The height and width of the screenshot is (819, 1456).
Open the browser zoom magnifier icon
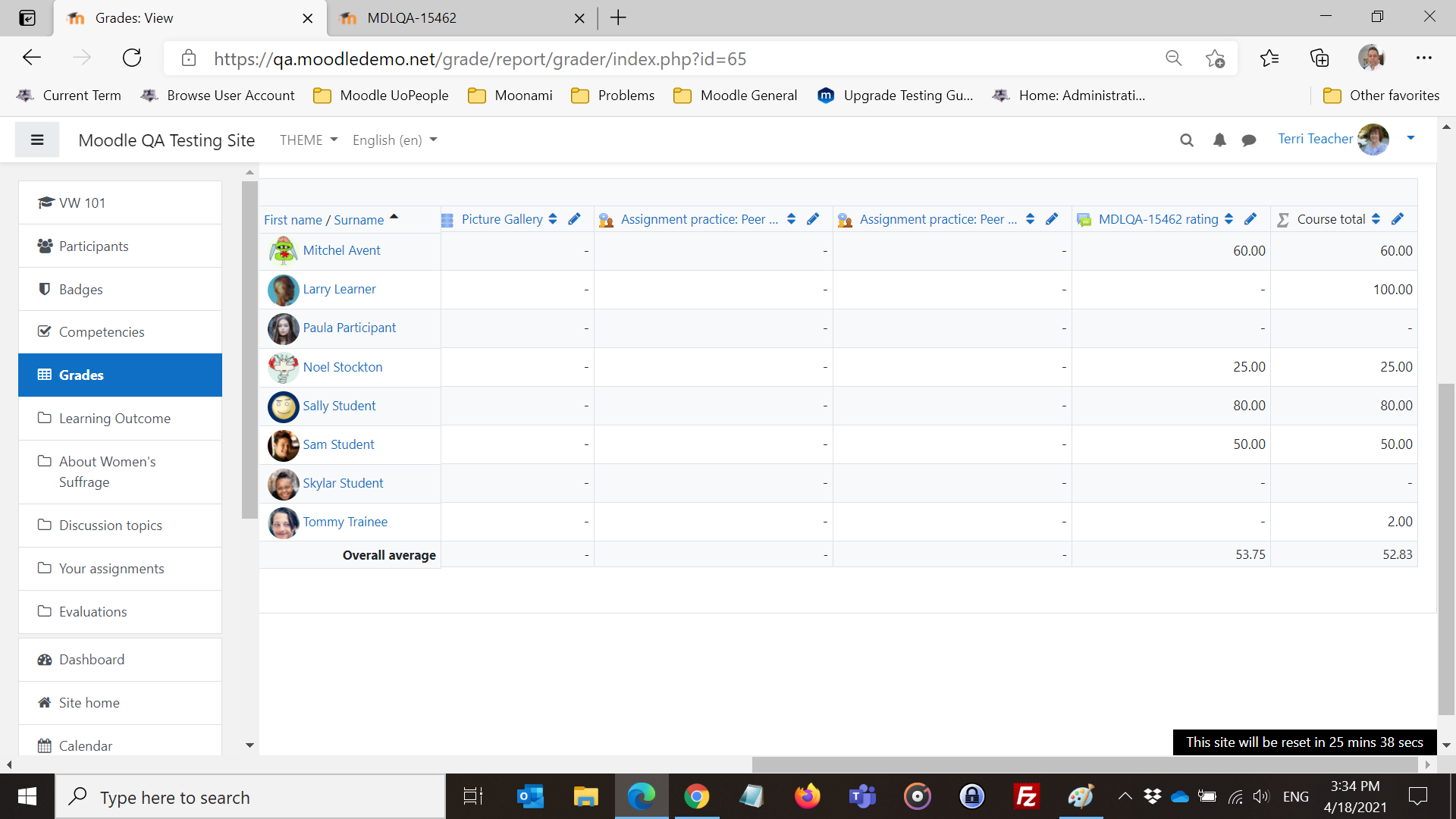click(x=1173, y=58)
